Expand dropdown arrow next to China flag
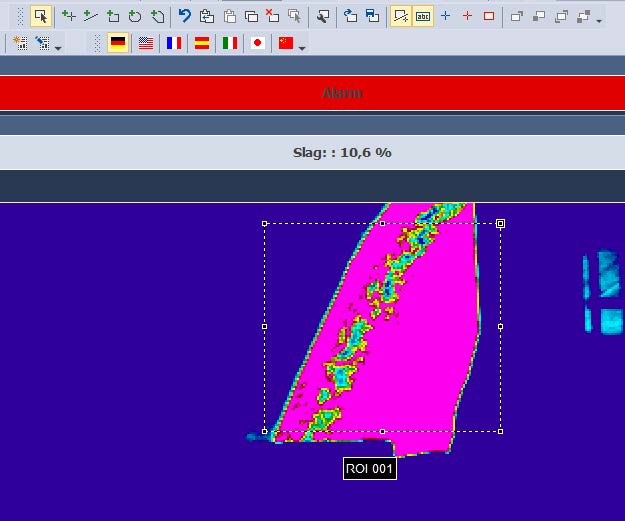 point(302,46)
